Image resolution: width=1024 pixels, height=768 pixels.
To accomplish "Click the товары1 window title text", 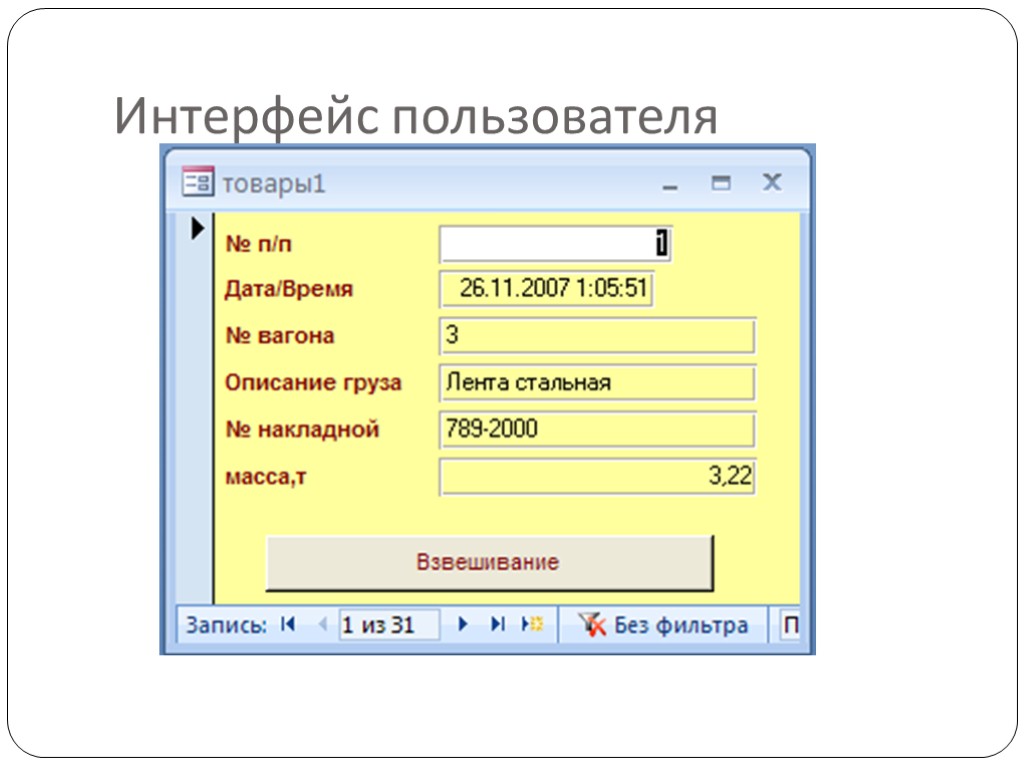I will [x=274, y=182].
